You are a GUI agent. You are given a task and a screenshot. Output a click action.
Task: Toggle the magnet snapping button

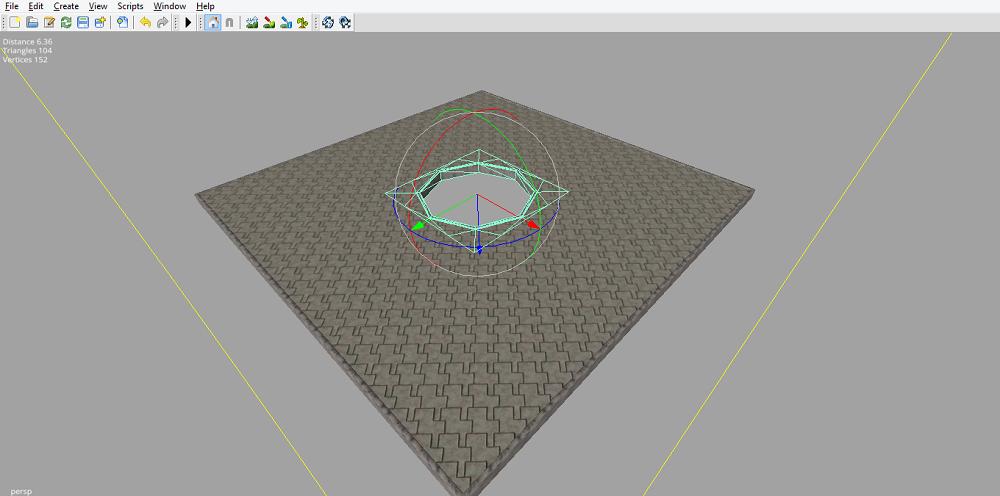(x=229, y=22)
